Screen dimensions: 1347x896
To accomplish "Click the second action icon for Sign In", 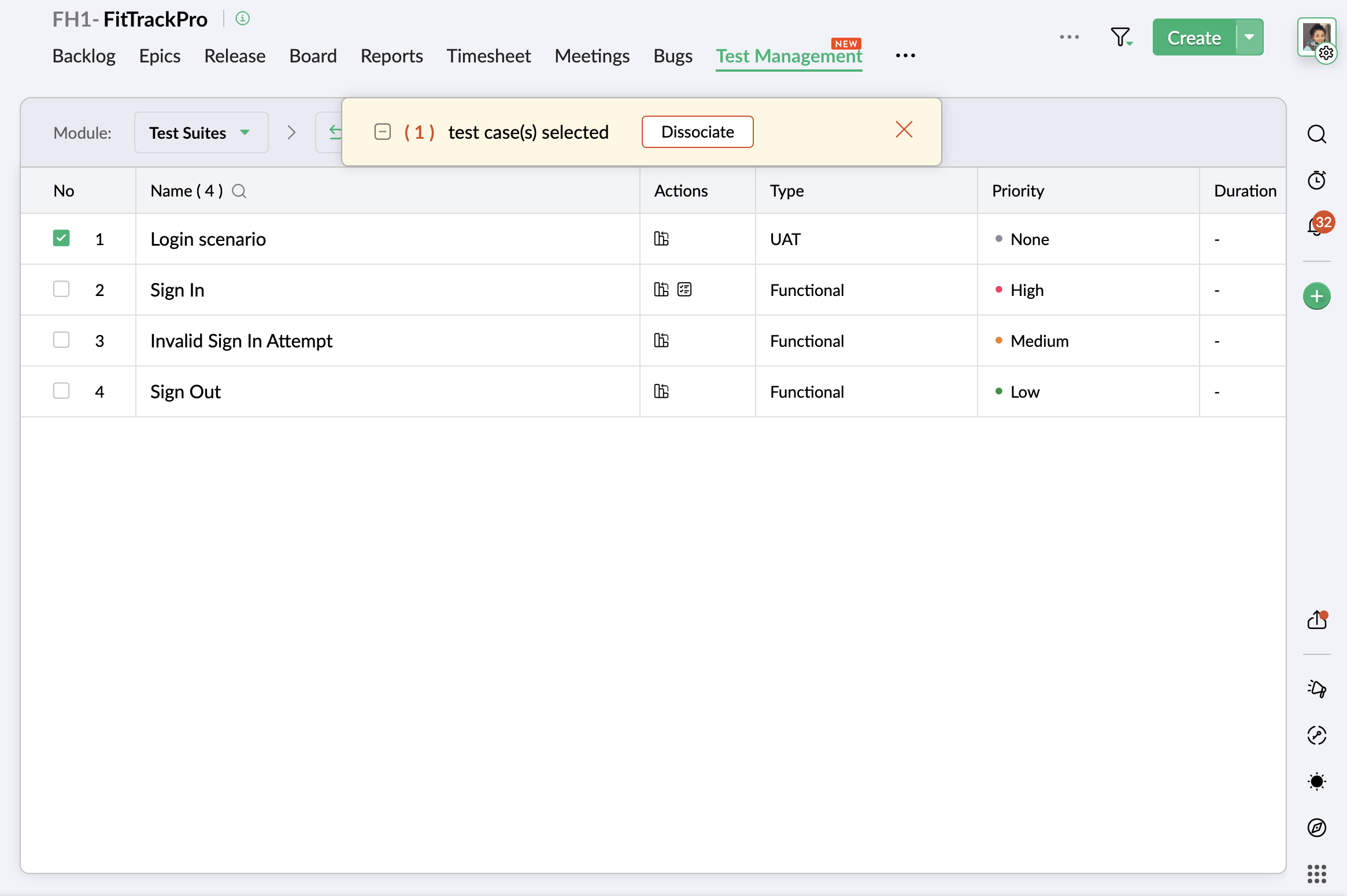I will [684, 290].
